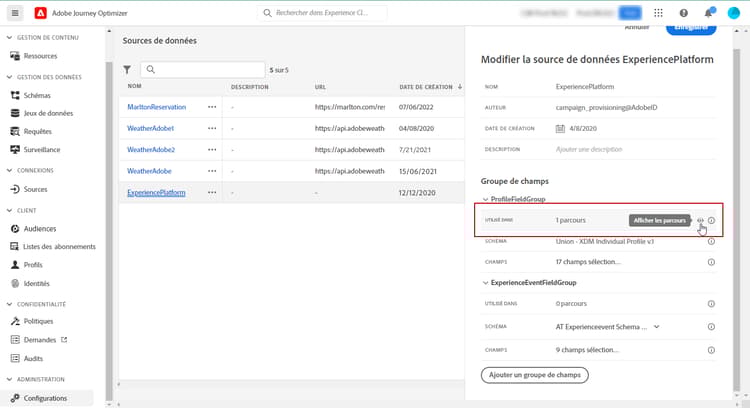Click info icon for 0 parcours row
The image size is (750, 408).
click(711, 304)
